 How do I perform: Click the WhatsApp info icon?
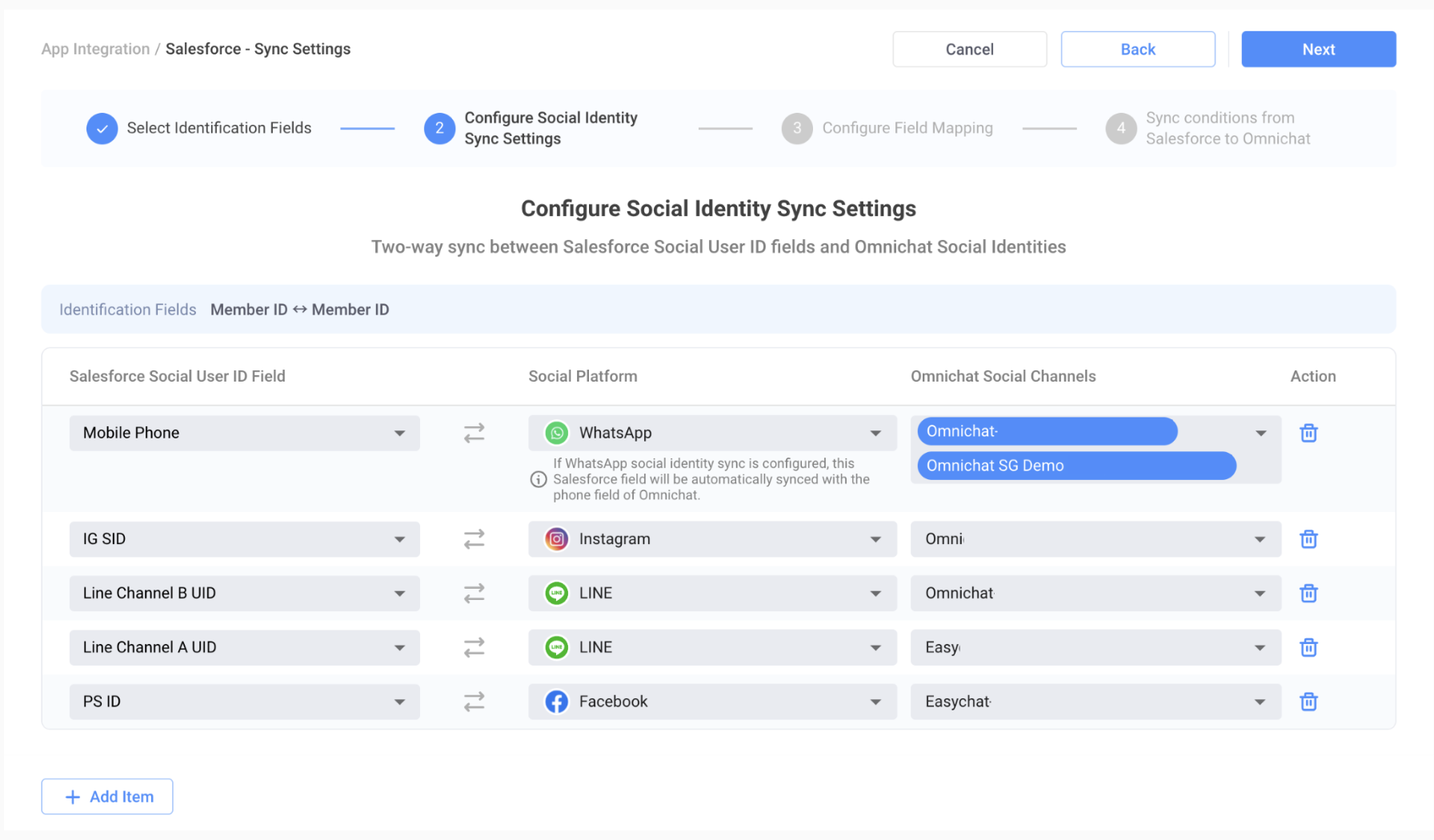click(x=539, y=479)
